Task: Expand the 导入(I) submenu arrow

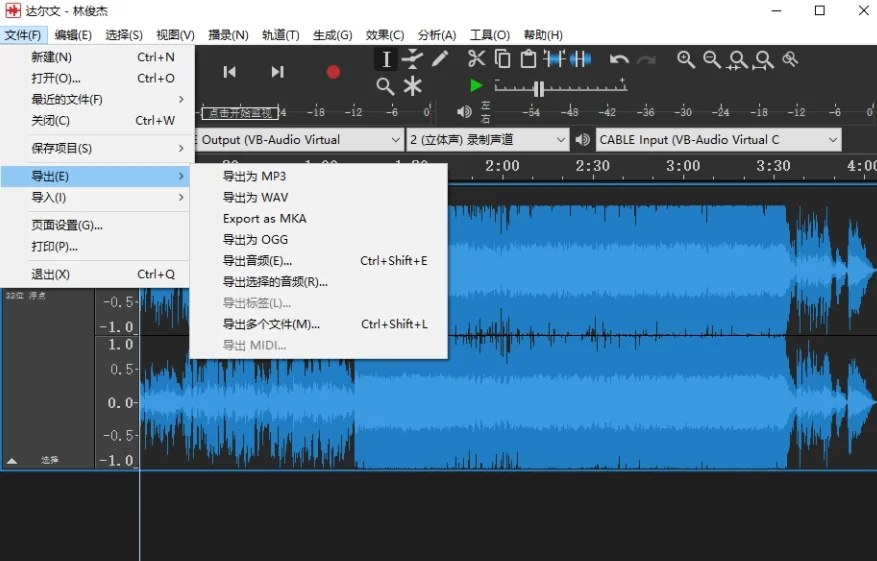Action: tap(181, 197)
